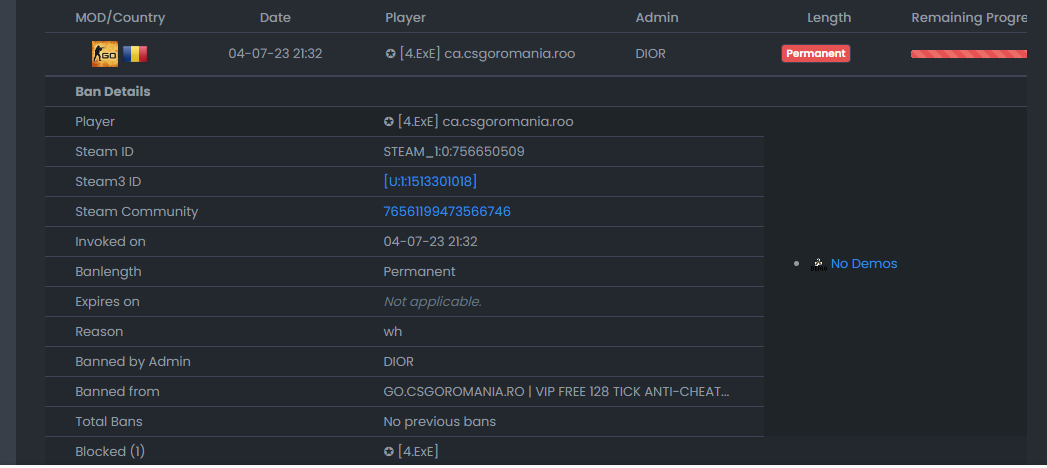The width and height of the screenshot is (1047, 468).
Task: Click the star icon in the Ban Details Player row
Action: (389, 122)
